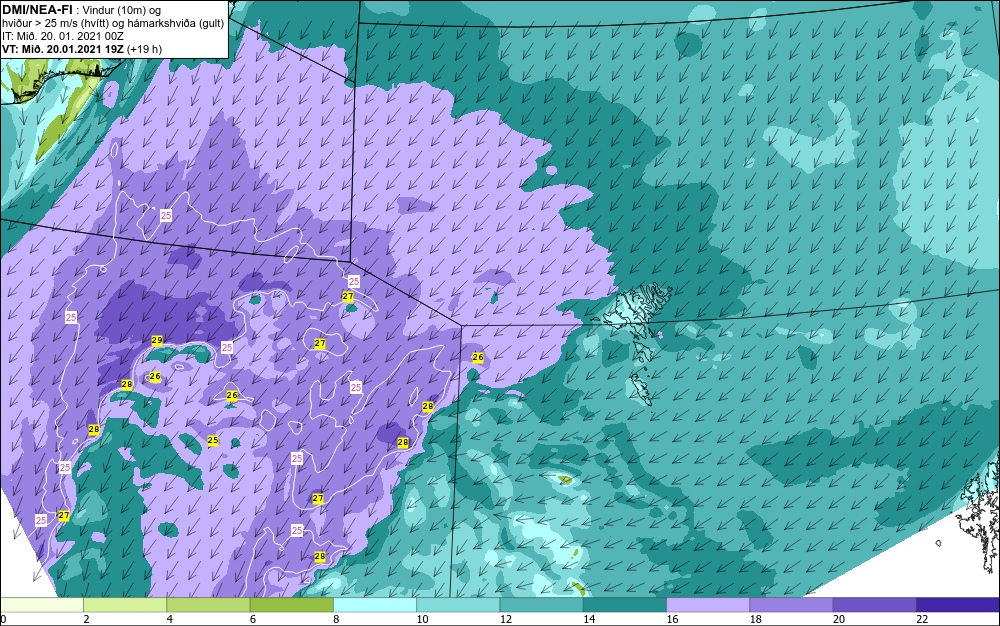
Task: Select the teal 12–14 m/s legend swatch
Action: (541, 604)
